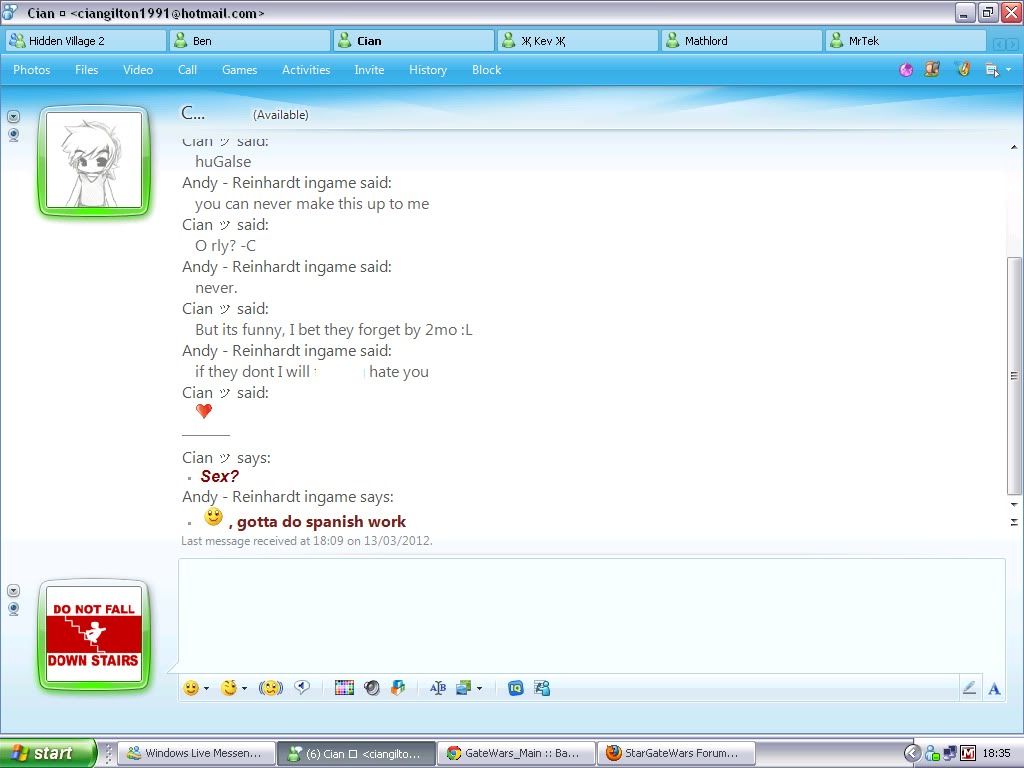Click the paint brush color scheme icon

point(962,70)
